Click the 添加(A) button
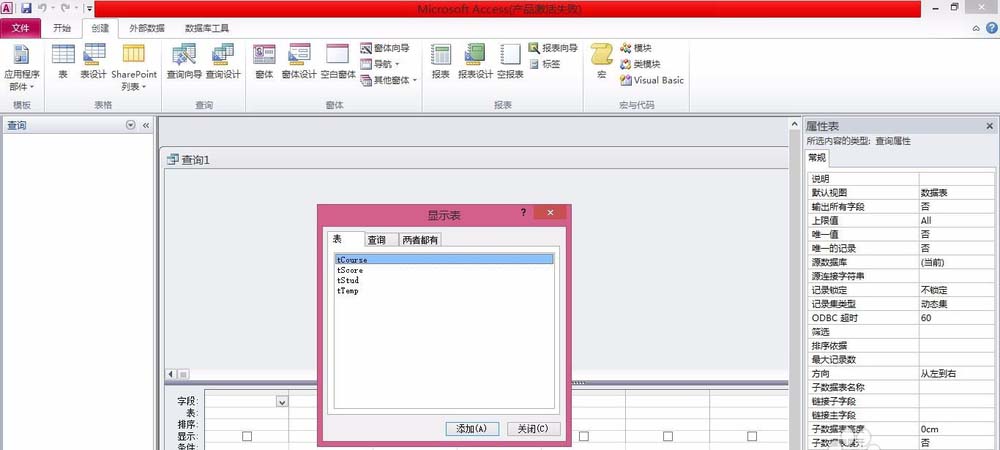The height and width of the screenshot is (450, 1000). [x=471, y=428]
